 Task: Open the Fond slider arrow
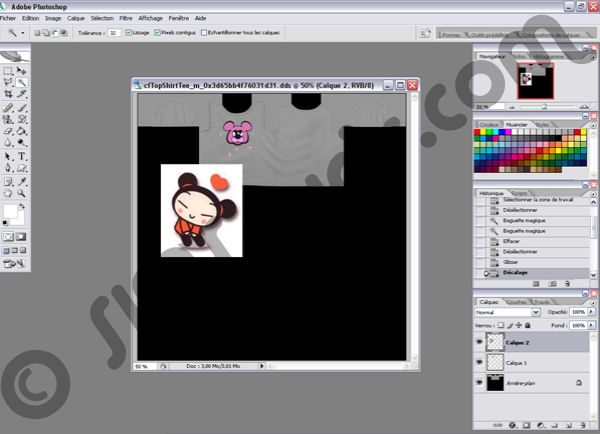pyautogui.click(x=591, y=325)
